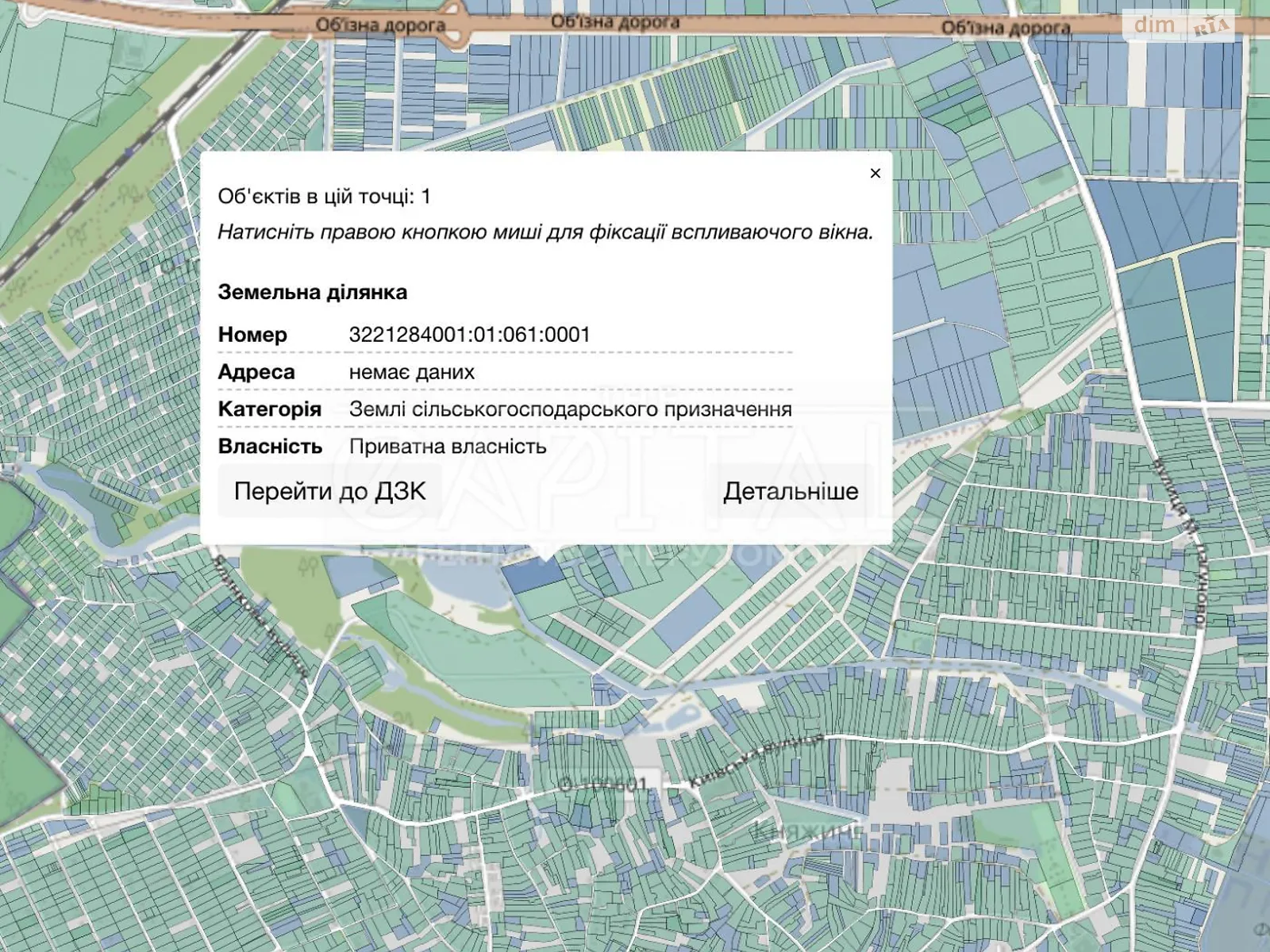
Task: Click the 'Номер' field label
Action: pos(252,335)
